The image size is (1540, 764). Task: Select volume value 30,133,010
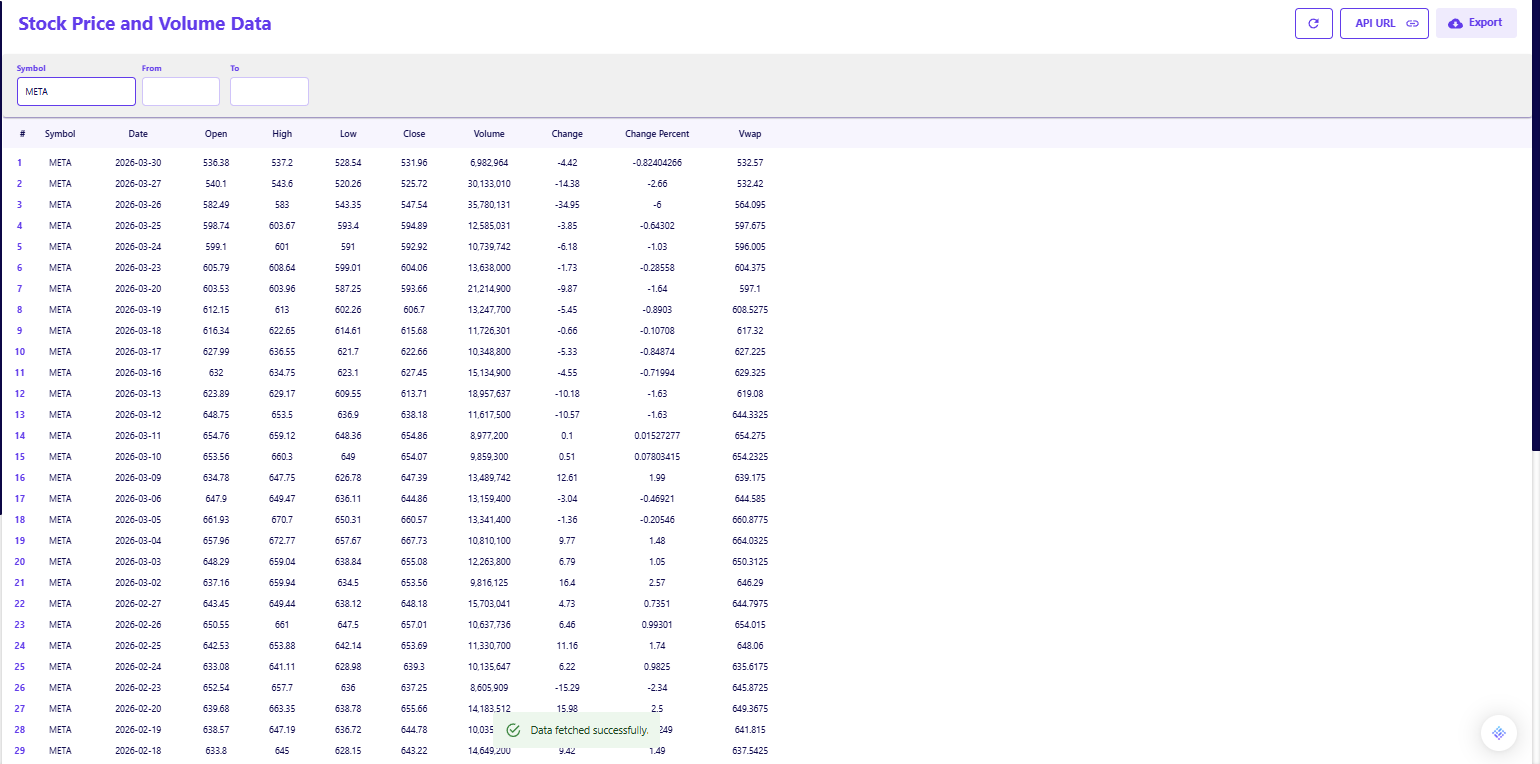coord(489,183)
